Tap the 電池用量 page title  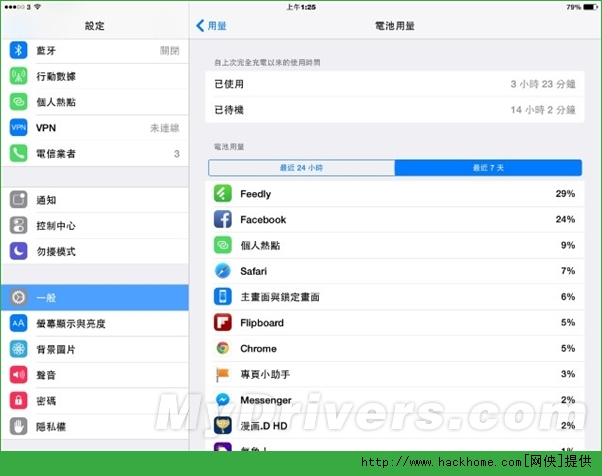click(395, 26)
